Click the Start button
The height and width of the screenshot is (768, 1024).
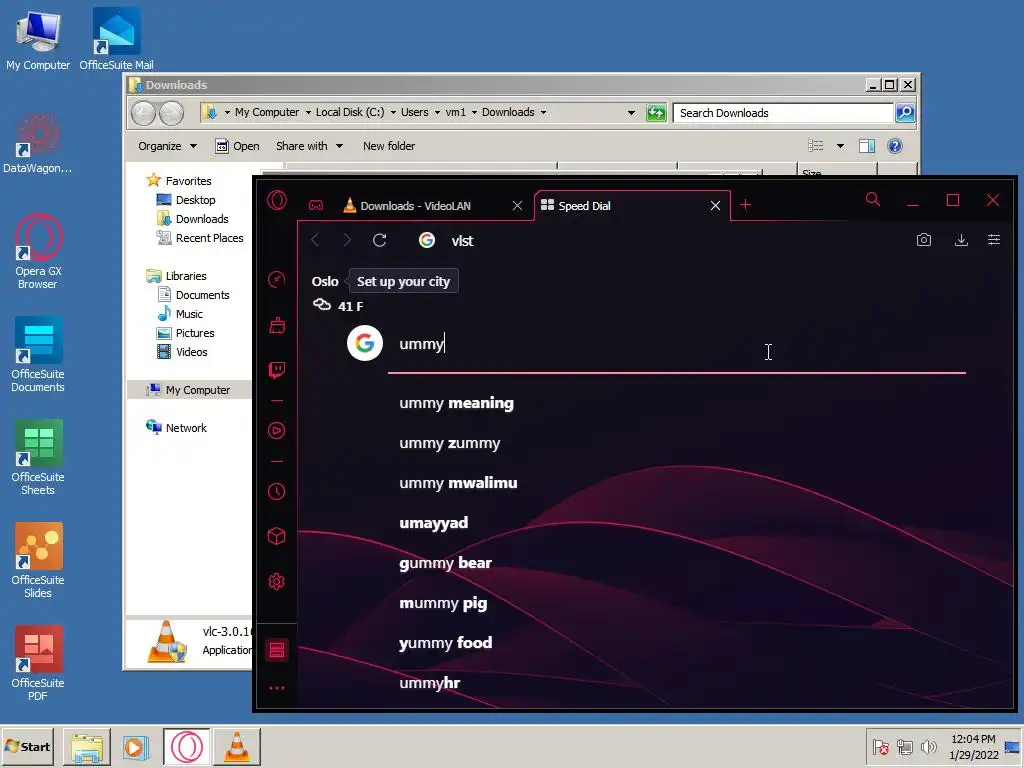(x=27, y=746)
